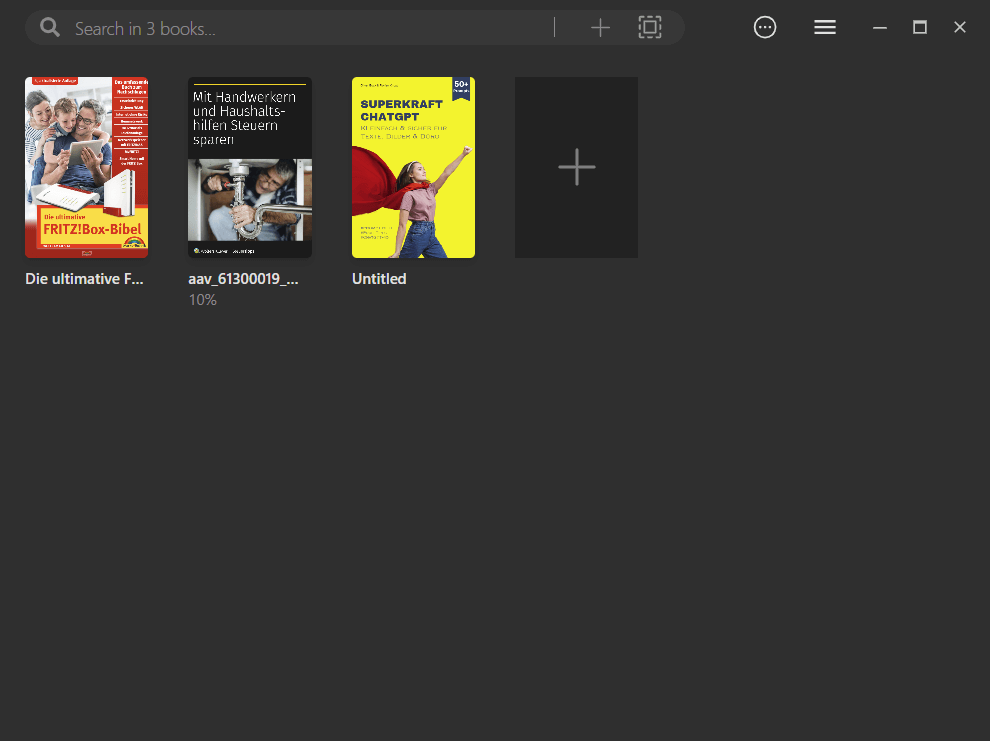The width and height of the screenshot is (990, 741).
Task: Click the 10% reading progress indicator
Action: pos(202,299)
